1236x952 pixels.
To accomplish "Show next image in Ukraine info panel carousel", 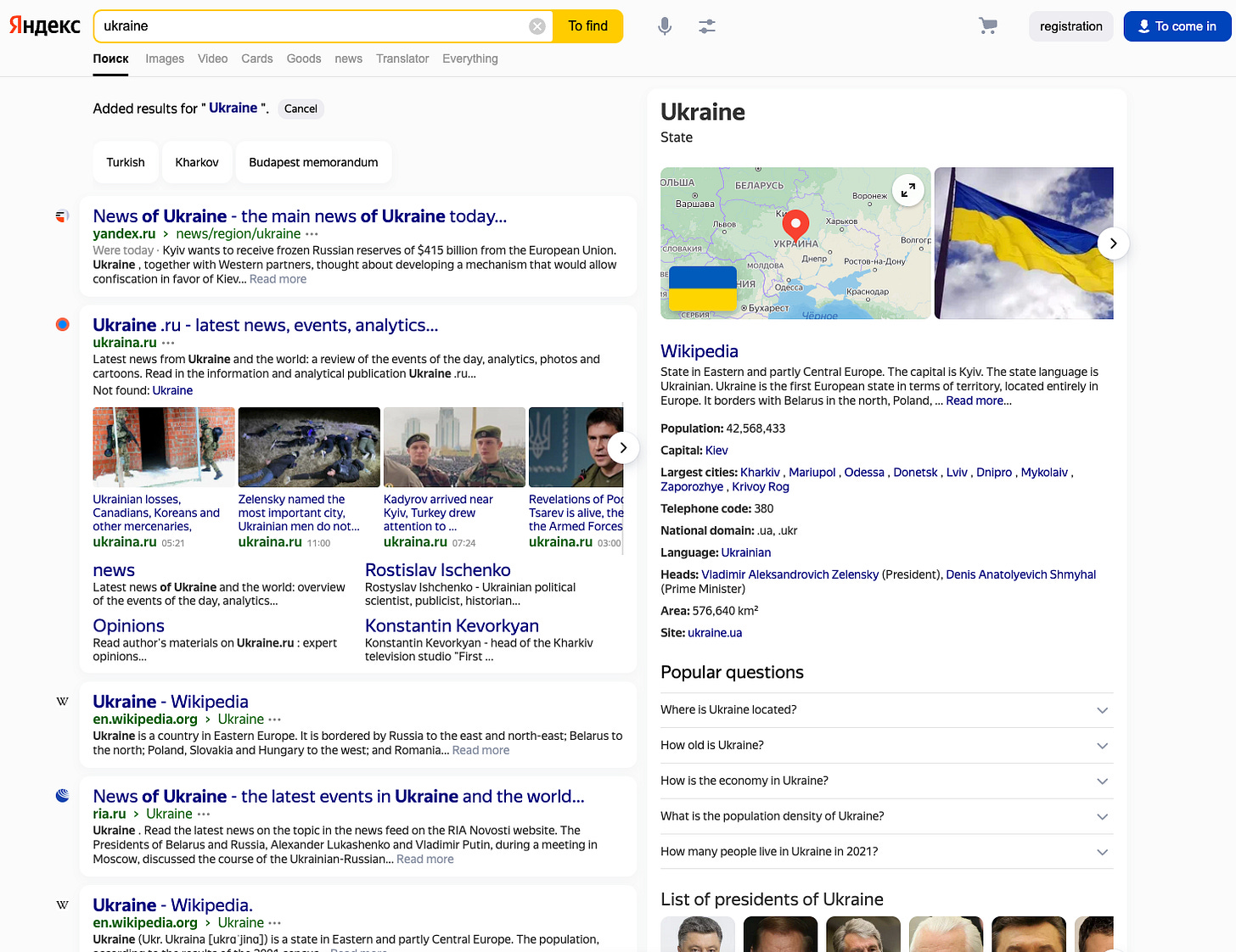I will pos(1113,244).
